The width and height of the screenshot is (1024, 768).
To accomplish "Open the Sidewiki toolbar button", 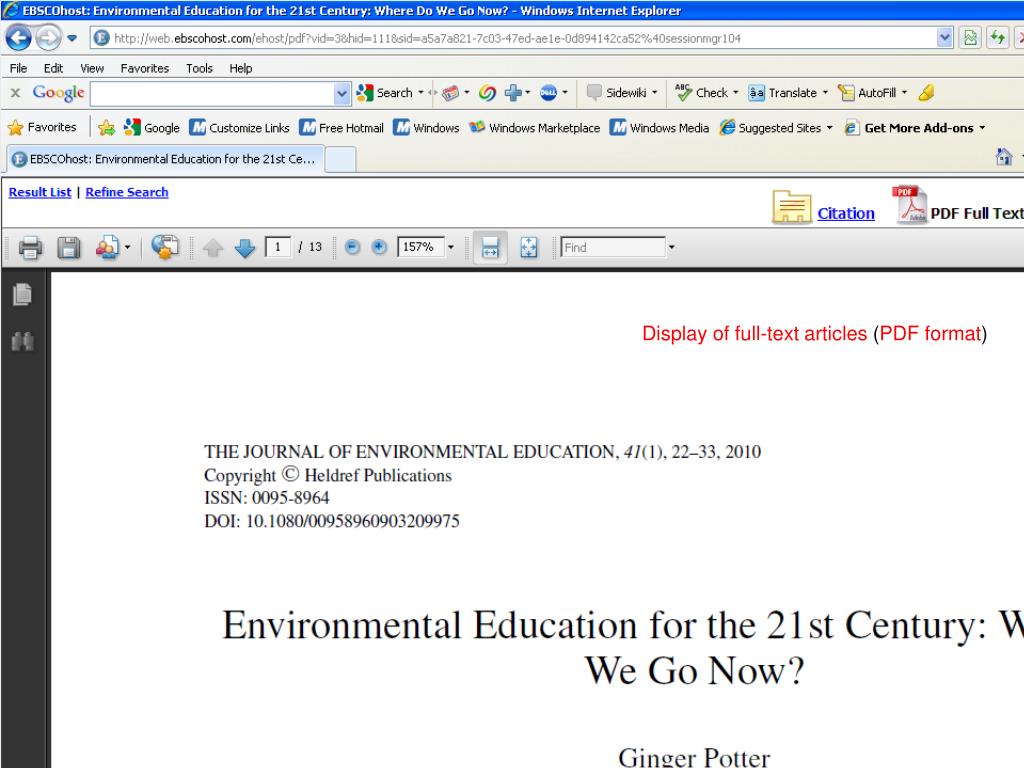I will pyautogui.click(x=621, y=93).
